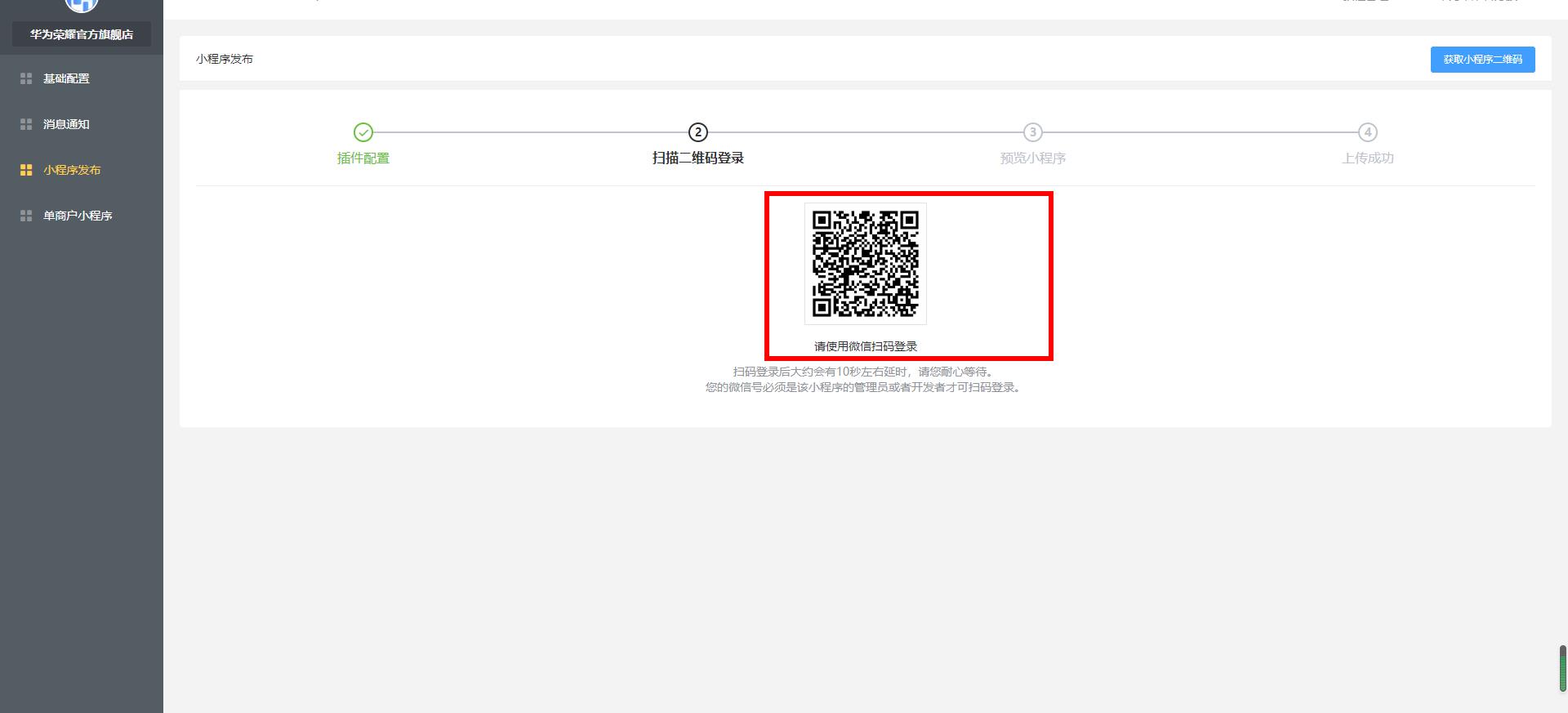
Task: Click the 预览小程序 step label
Action: (1033, 158)
